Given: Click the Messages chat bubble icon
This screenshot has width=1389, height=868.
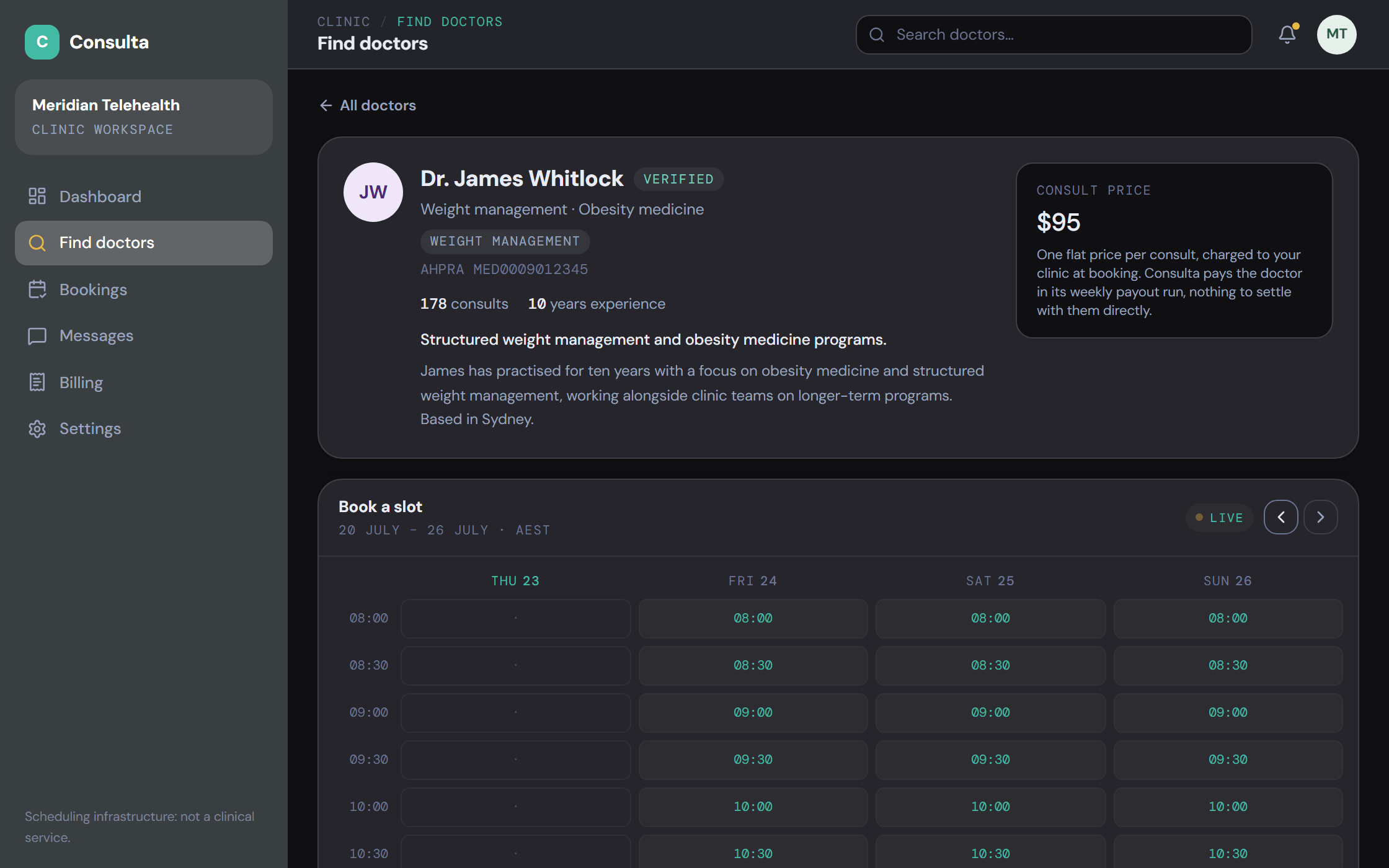Looking at the screenshot, I should pos(37,336).
